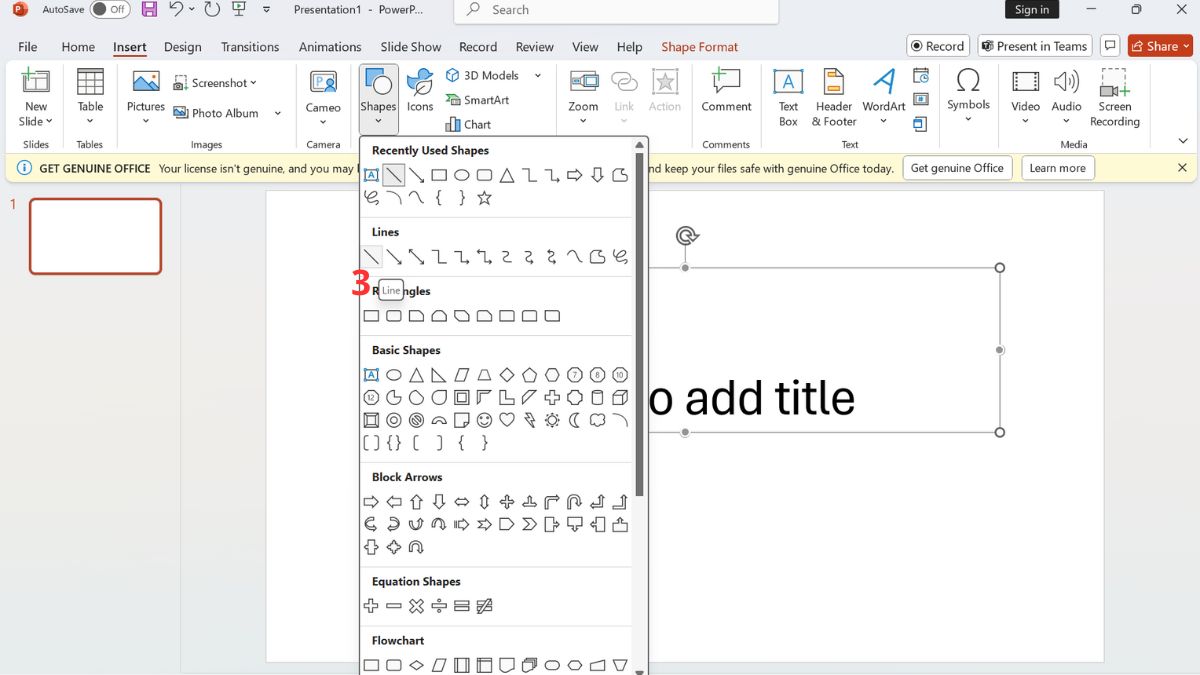
Task: Choose the cloud basic shape
Action: click(x=597, y=420)
